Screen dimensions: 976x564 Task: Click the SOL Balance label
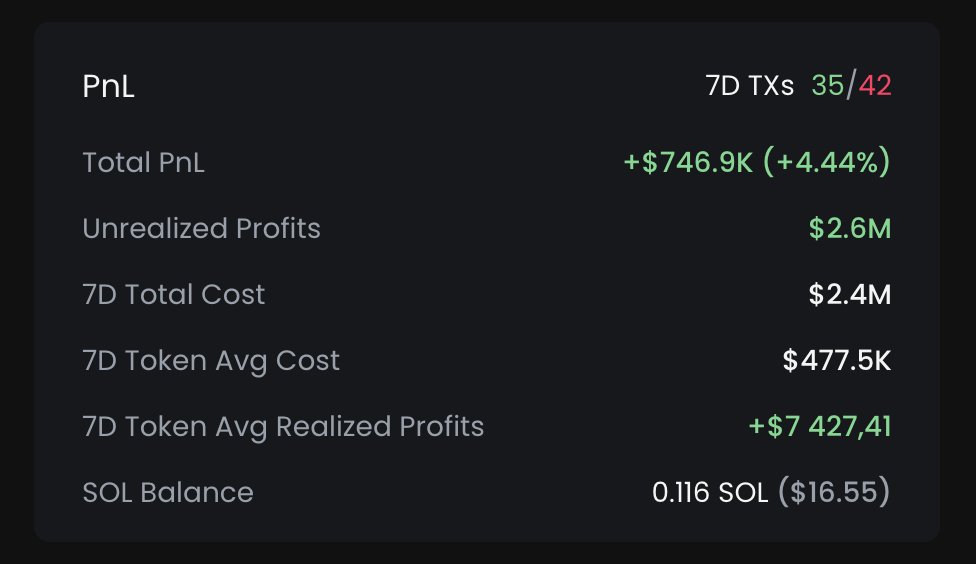coord(168,492)
